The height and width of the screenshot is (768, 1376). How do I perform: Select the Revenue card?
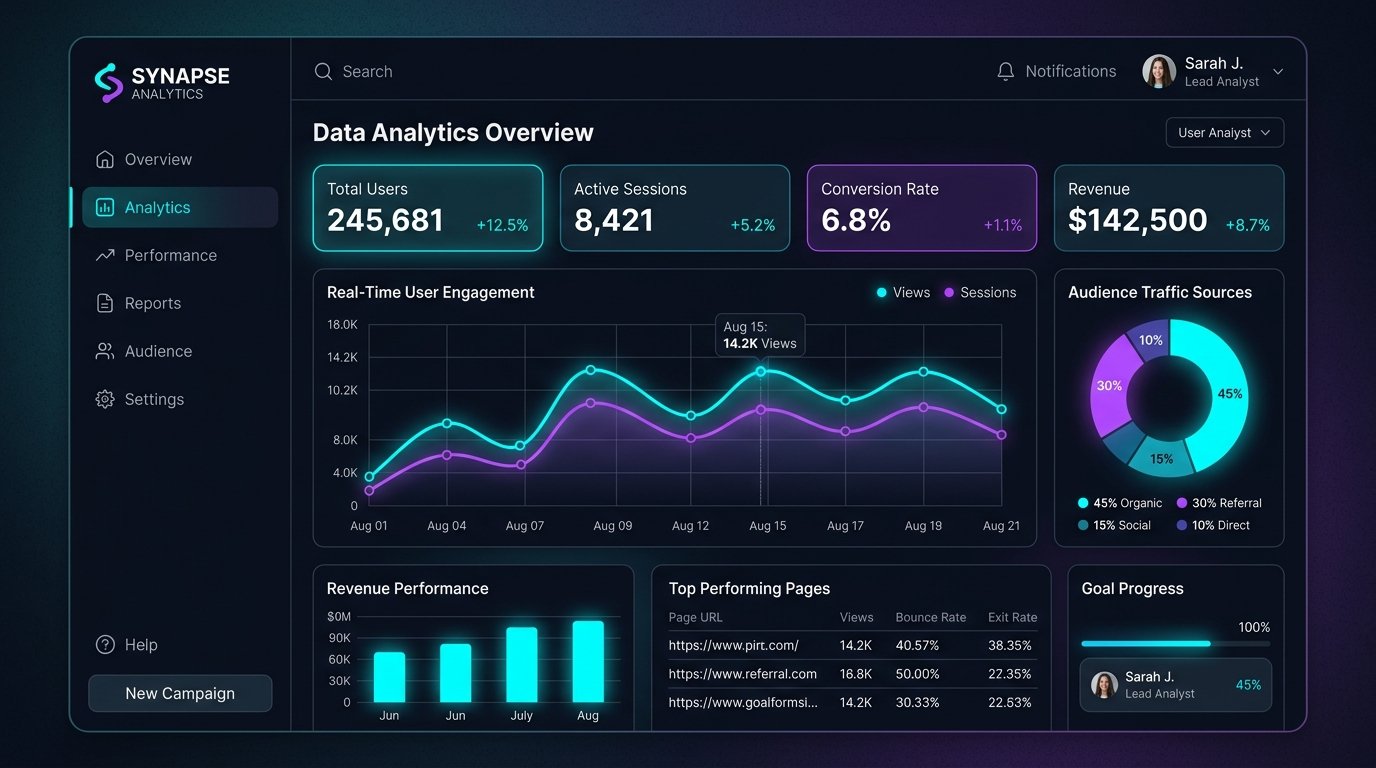pos(1169,208)
